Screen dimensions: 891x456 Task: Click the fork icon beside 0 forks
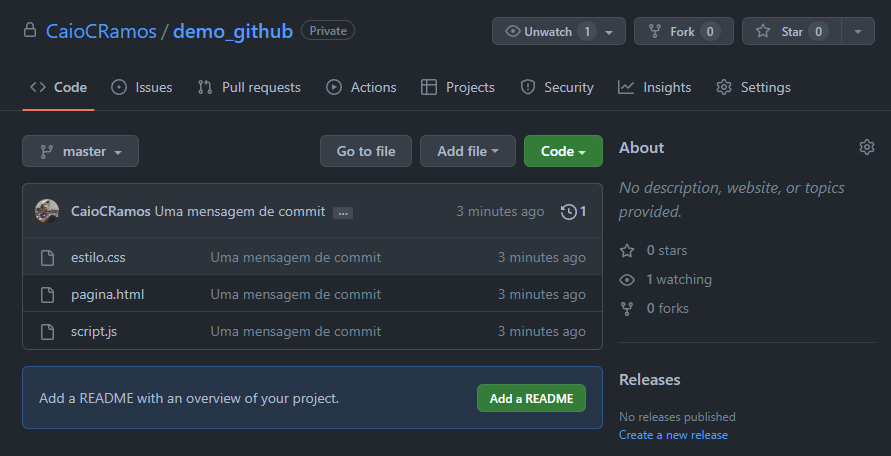627,308
